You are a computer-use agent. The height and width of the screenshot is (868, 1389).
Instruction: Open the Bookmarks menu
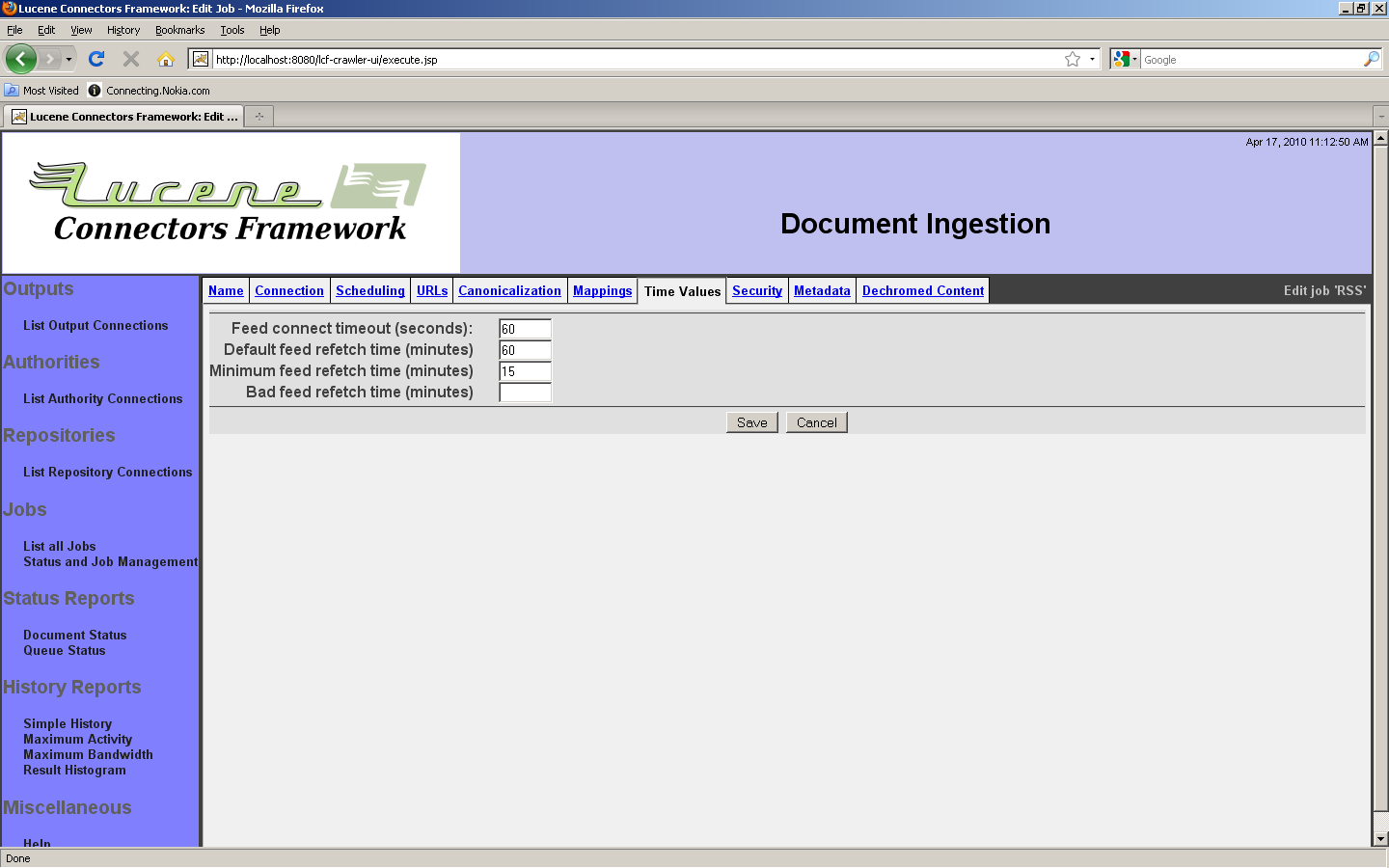click(x=179, y=30)
